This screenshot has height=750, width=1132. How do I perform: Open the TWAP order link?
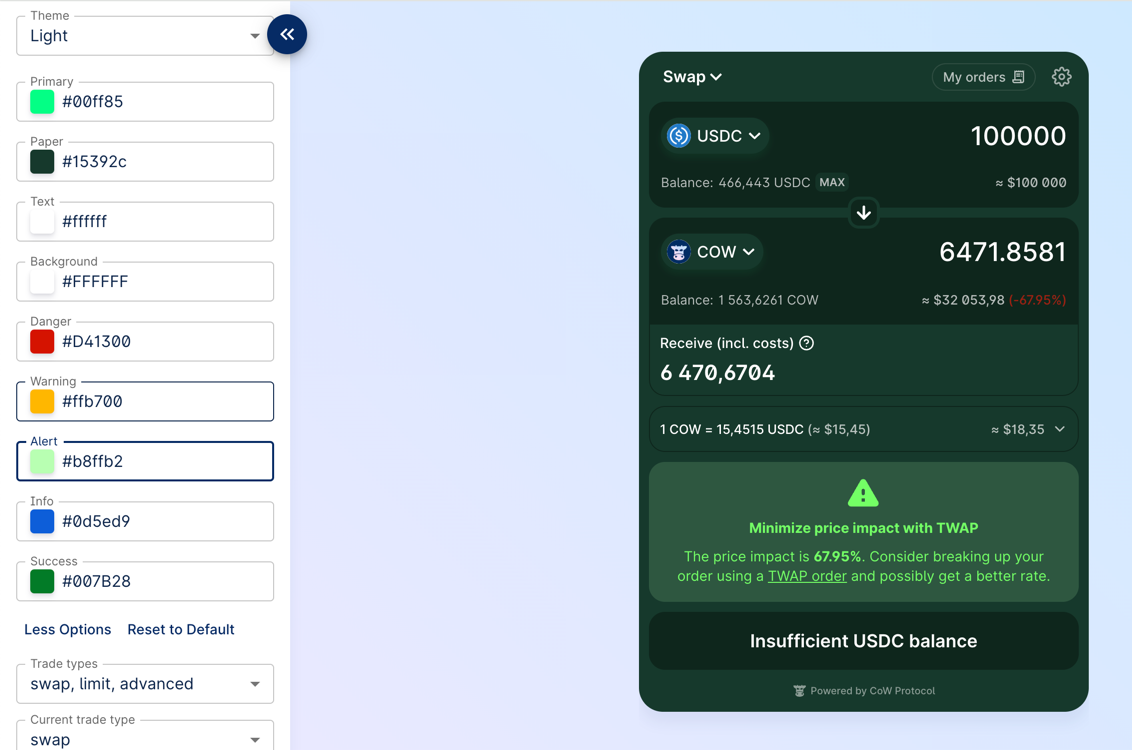[807, 576]
